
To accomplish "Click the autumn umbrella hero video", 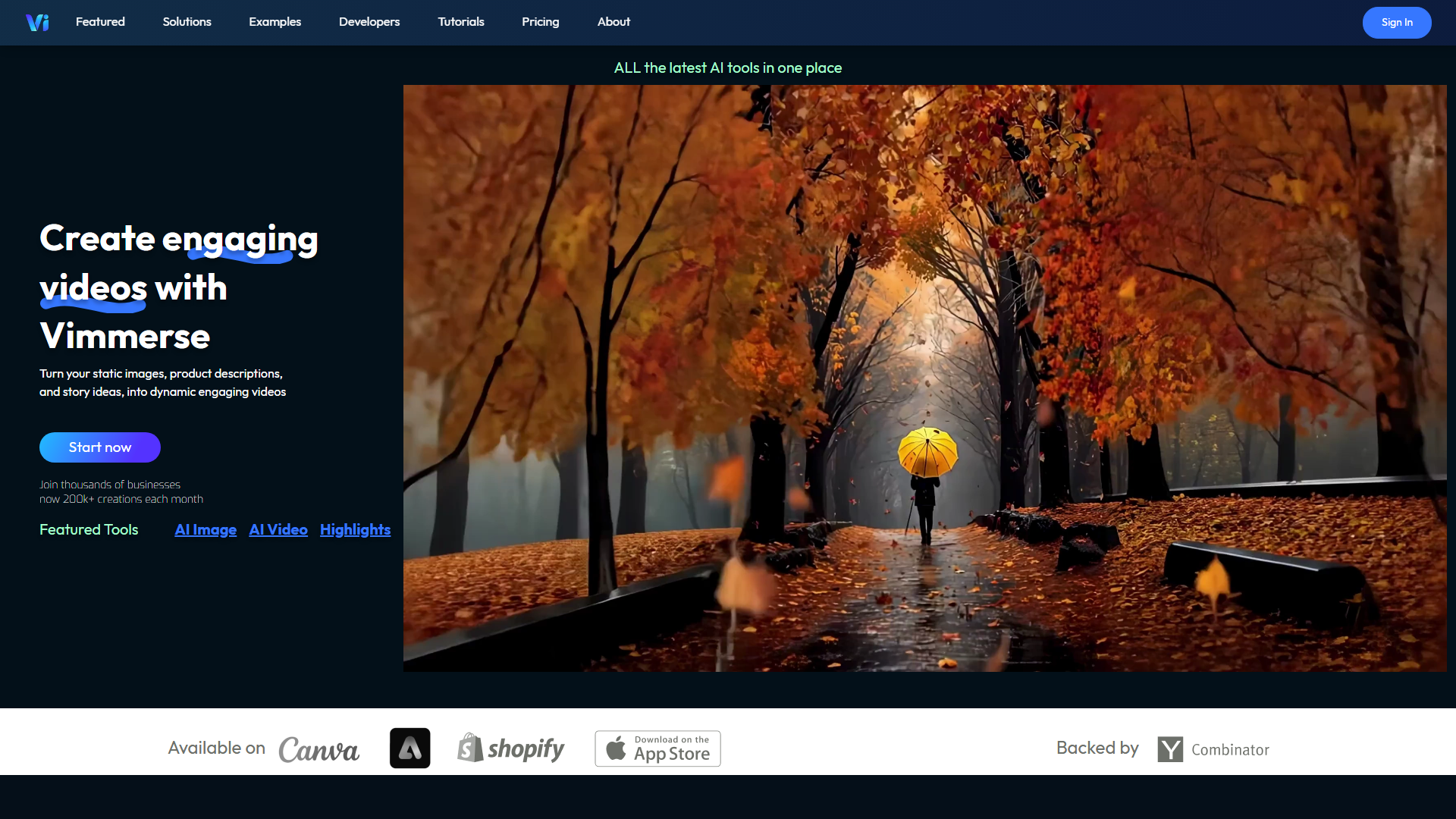I will click(924, 378).
